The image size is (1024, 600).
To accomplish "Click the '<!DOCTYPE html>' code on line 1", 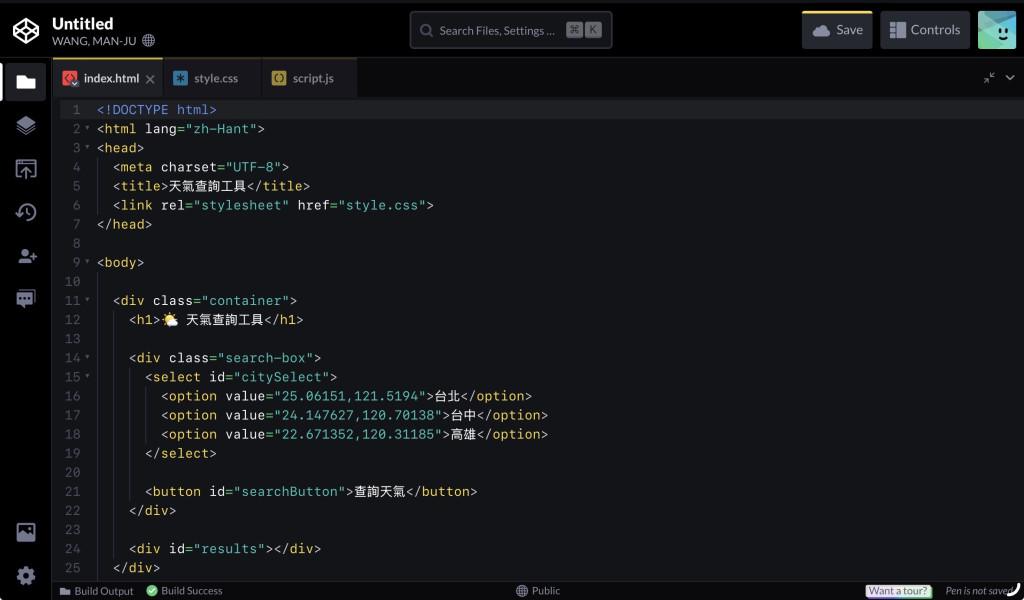I will point(157,110).
